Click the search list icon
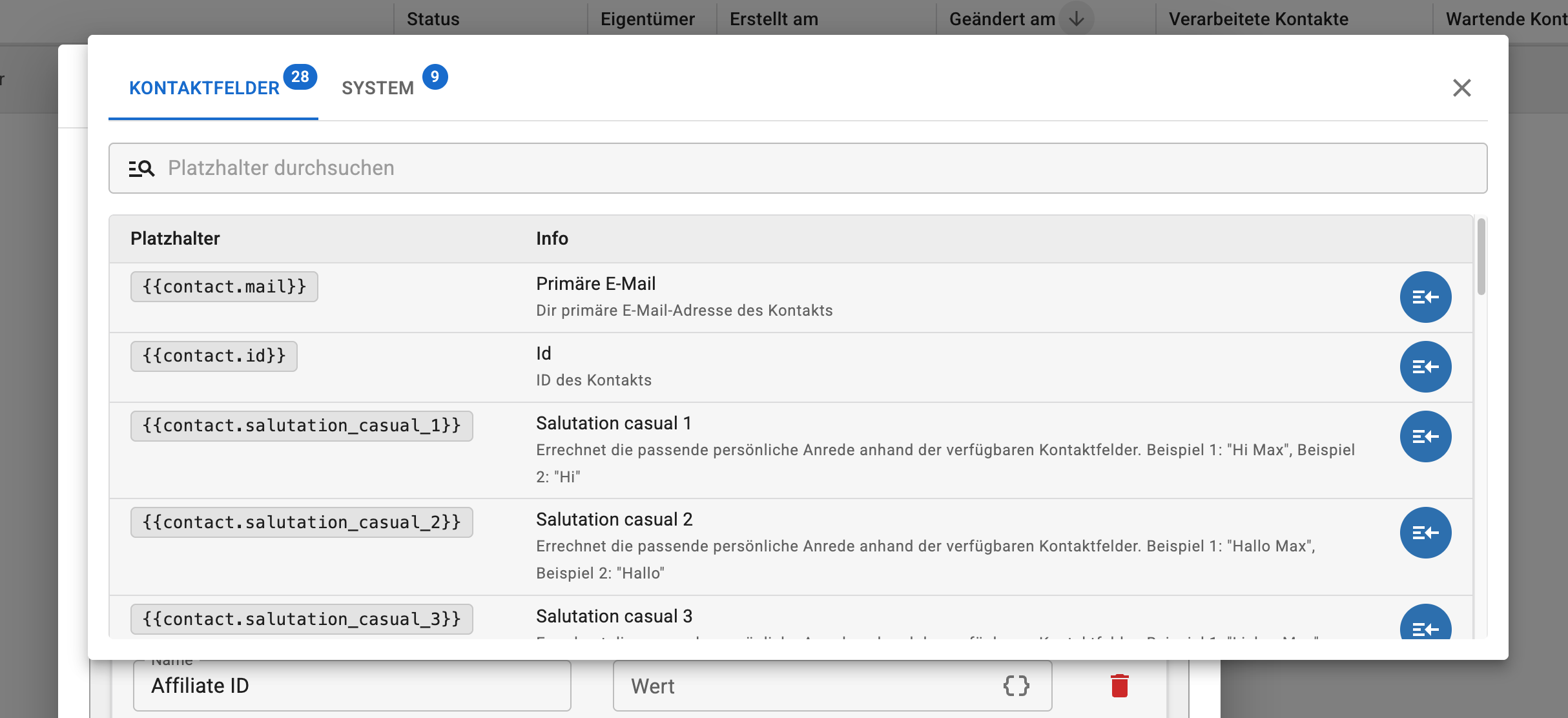 141,169
